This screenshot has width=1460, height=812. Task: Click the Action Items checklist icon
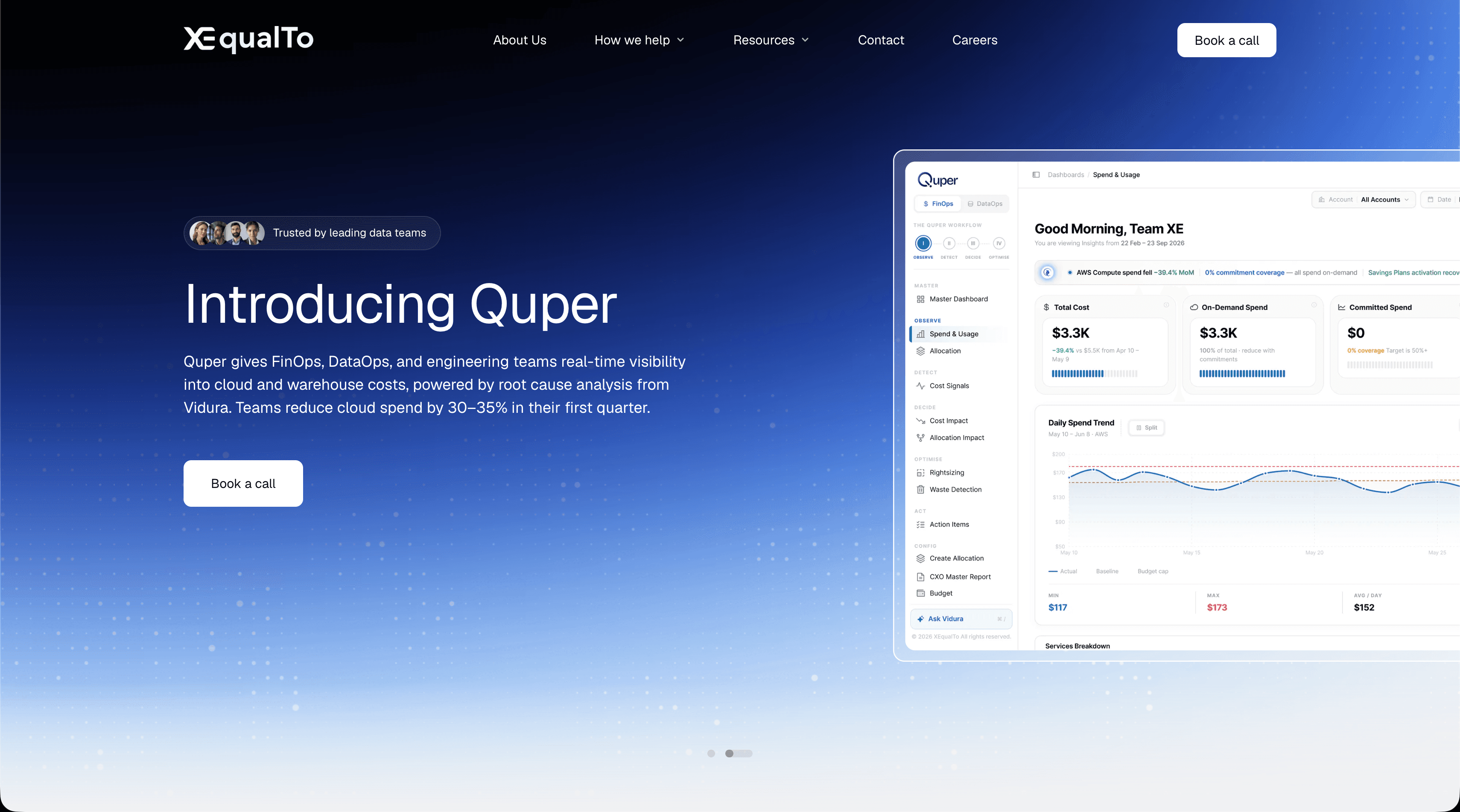(x=920, y=525)
